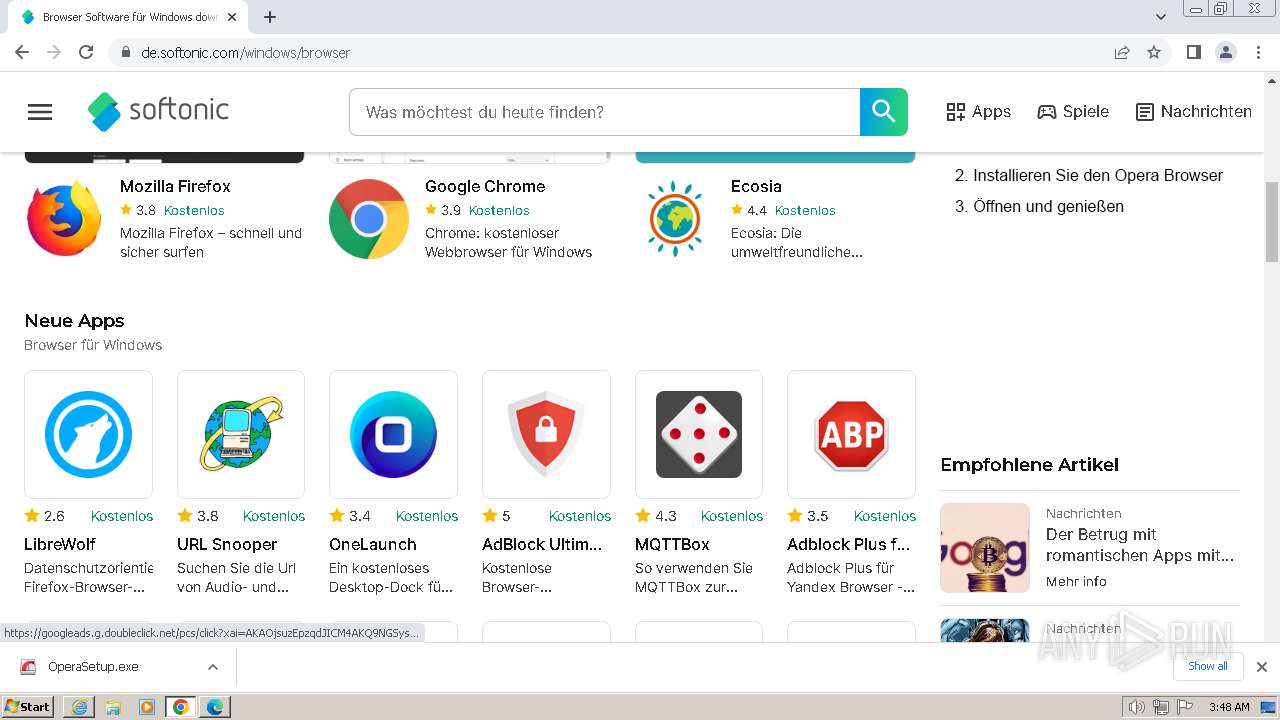The image size is (1280, 720).
Task: Click 'Öffnen und genießen' step text
Action: 1048,206
